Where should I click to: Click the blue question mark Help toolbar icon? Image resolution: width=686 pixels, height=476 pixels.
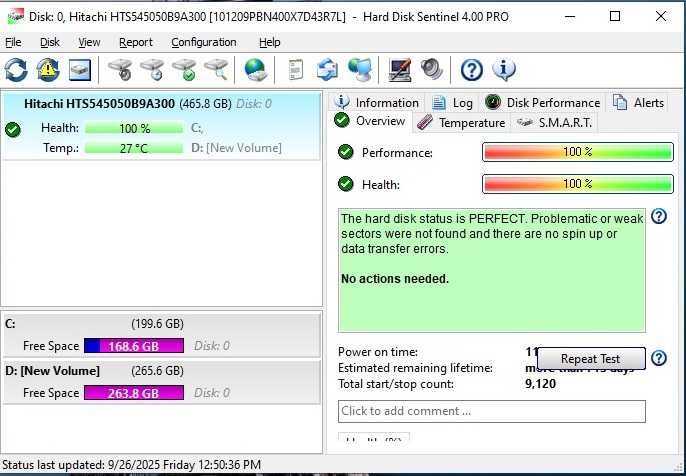pyautogui.click(x=472, y=70)
